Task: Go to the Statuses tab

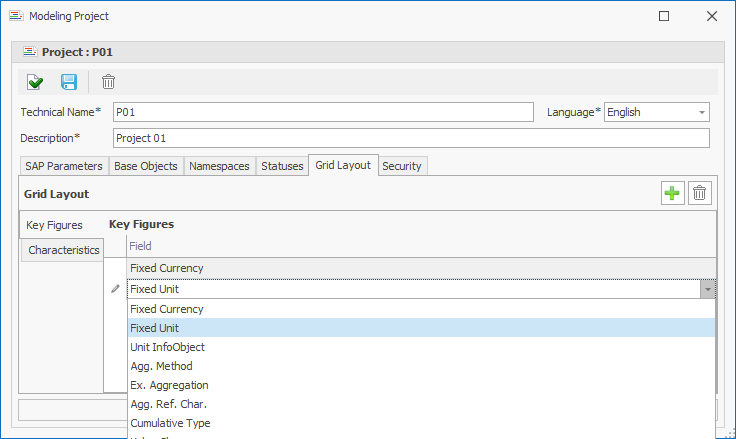Action: [x=282, y=166]
